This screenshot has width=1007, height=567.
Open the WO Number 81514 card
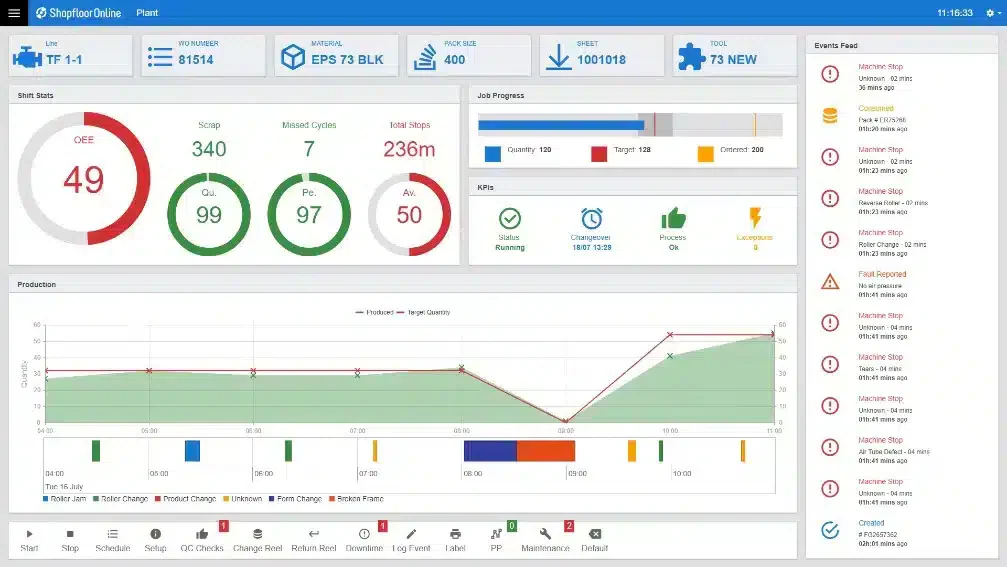203,56
